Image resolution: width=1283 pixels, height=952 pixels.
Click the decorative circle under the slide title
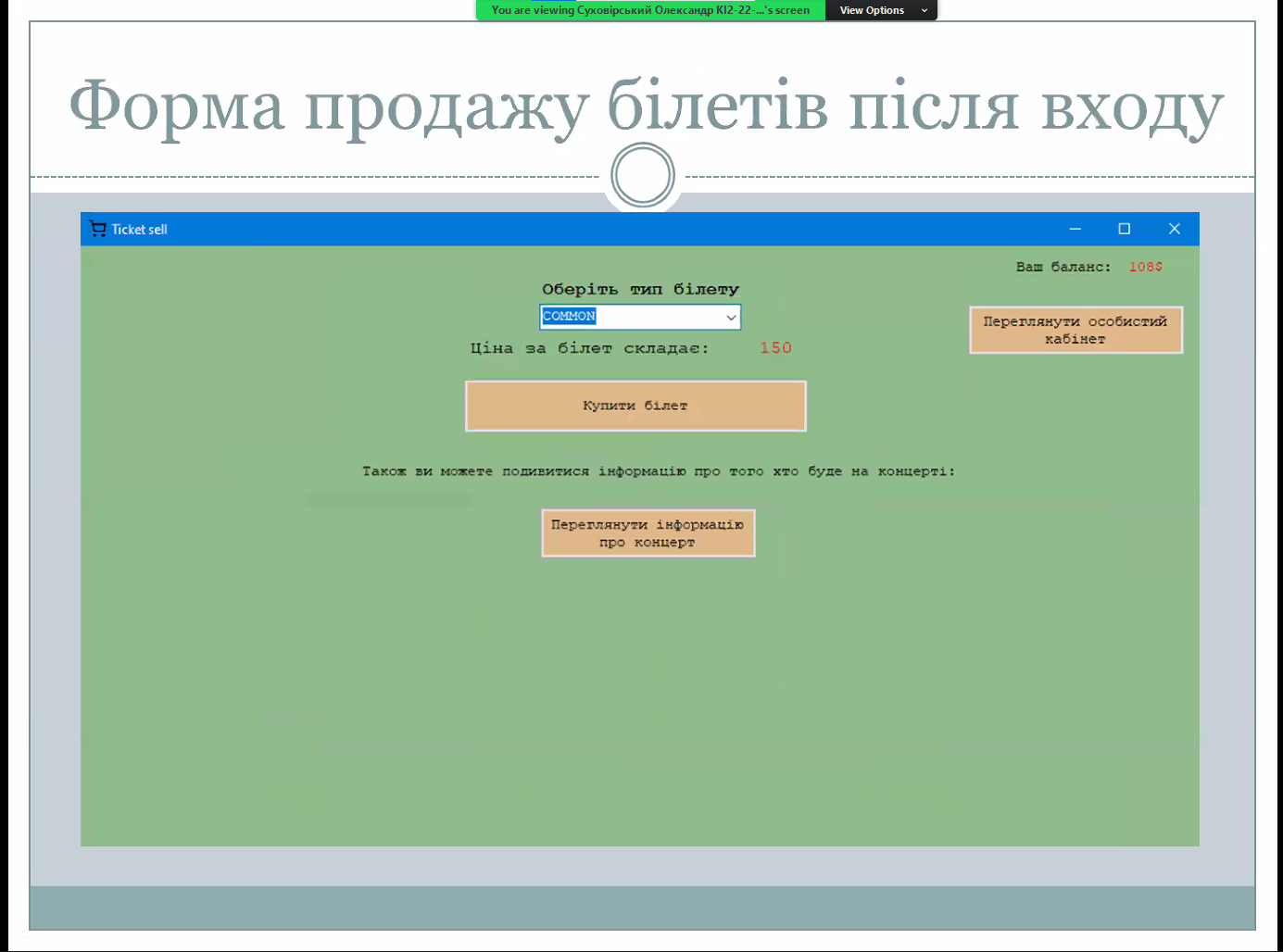642,175
